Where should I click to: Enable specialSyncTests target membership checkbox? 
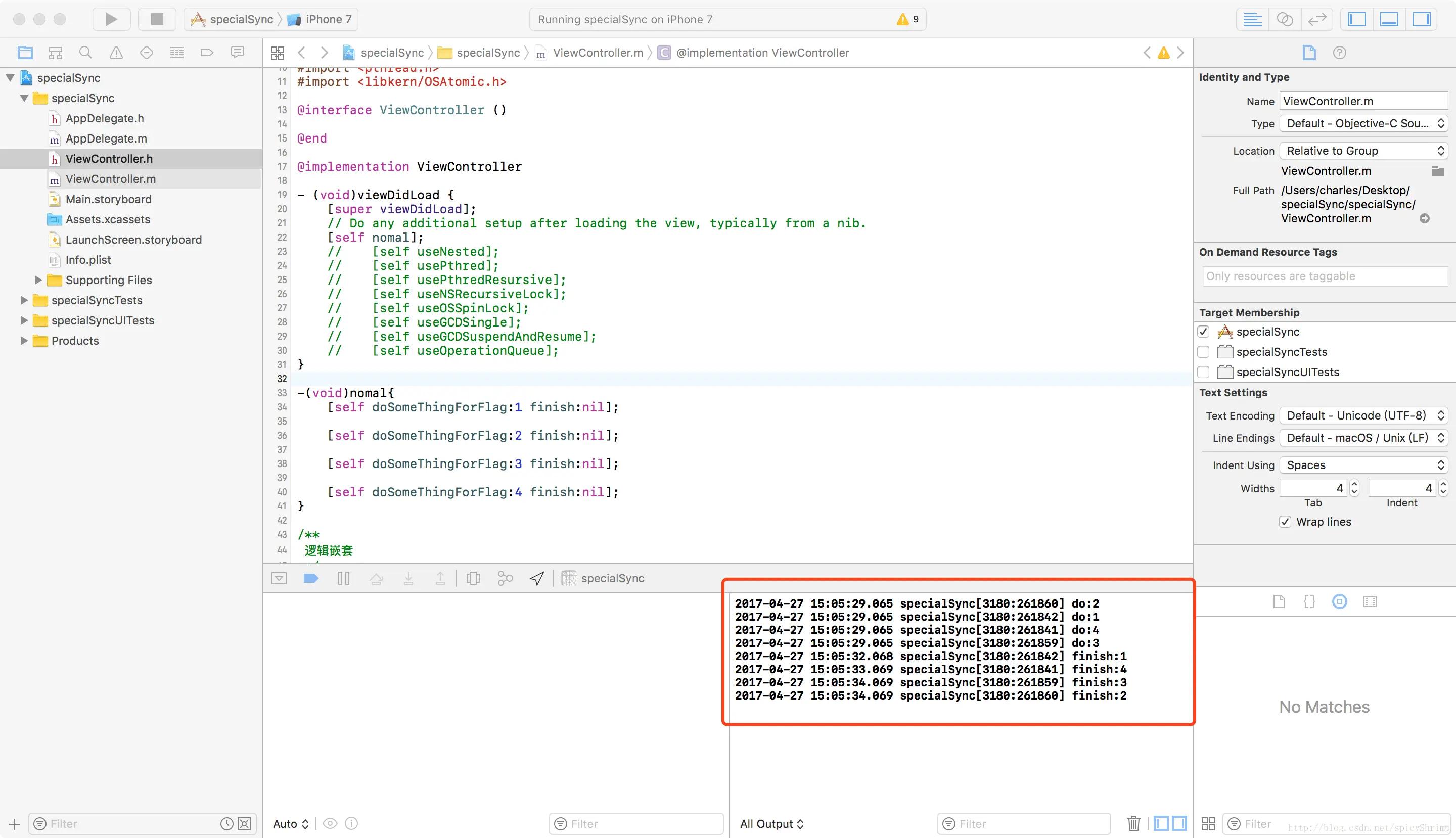(x=1203, y=352)
